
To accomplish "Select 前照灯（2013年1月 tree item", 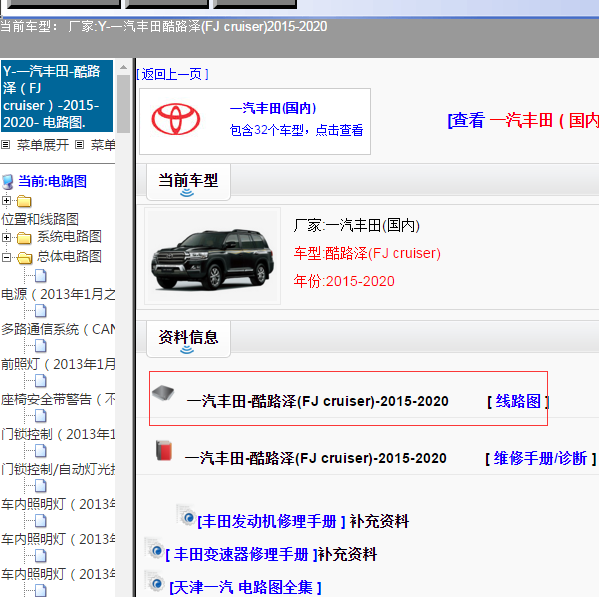I will [58, 364].
